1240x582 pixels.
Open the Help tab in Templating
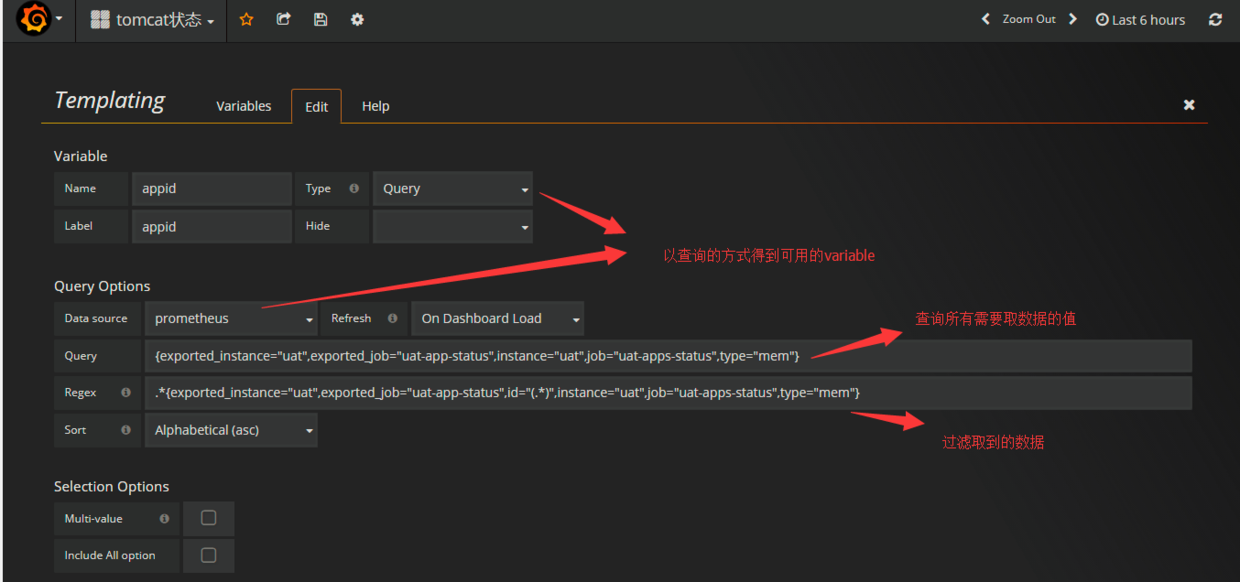click(x=375, y=106)
